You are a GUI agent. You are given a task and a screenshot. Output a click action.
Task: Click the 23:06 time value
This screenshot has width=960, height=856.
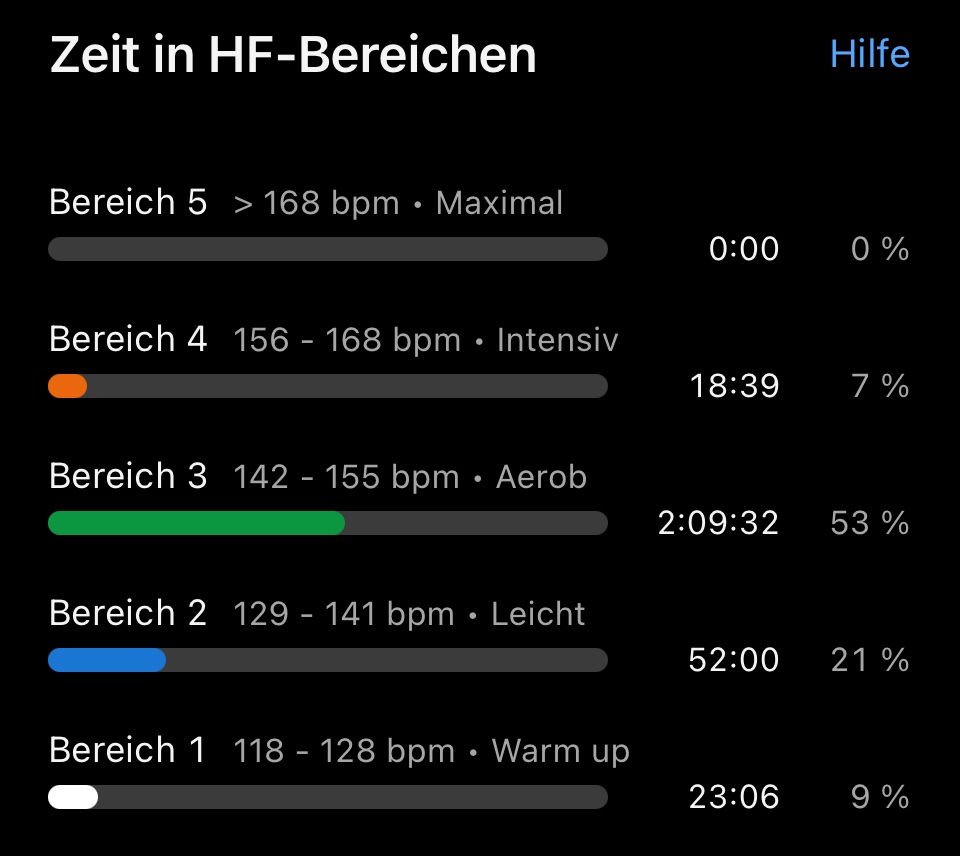click(x=734, y=797)
